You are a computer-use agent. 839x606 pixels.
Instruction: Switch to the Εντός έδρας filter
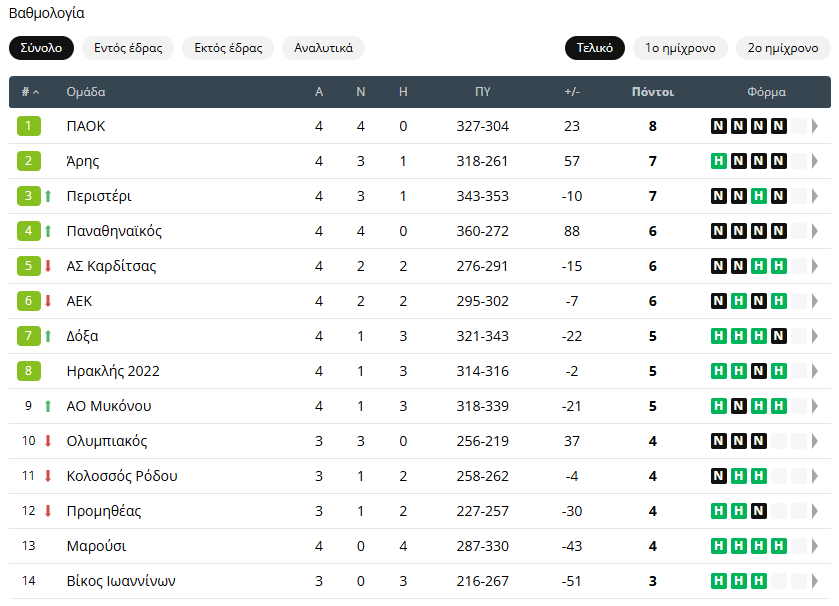point(128,48)
